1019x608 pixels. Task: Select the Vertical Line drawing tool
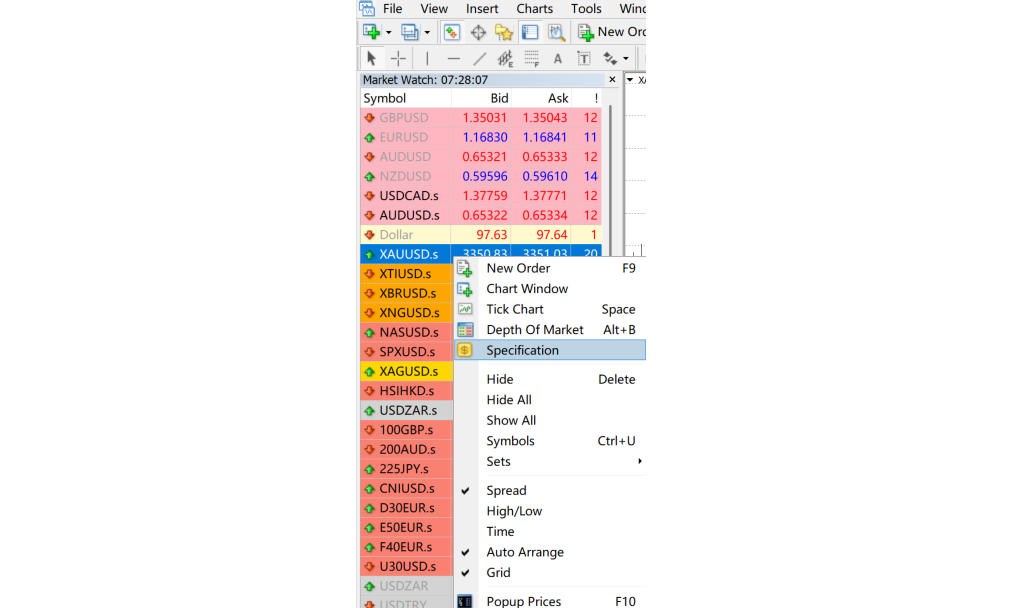427,58
